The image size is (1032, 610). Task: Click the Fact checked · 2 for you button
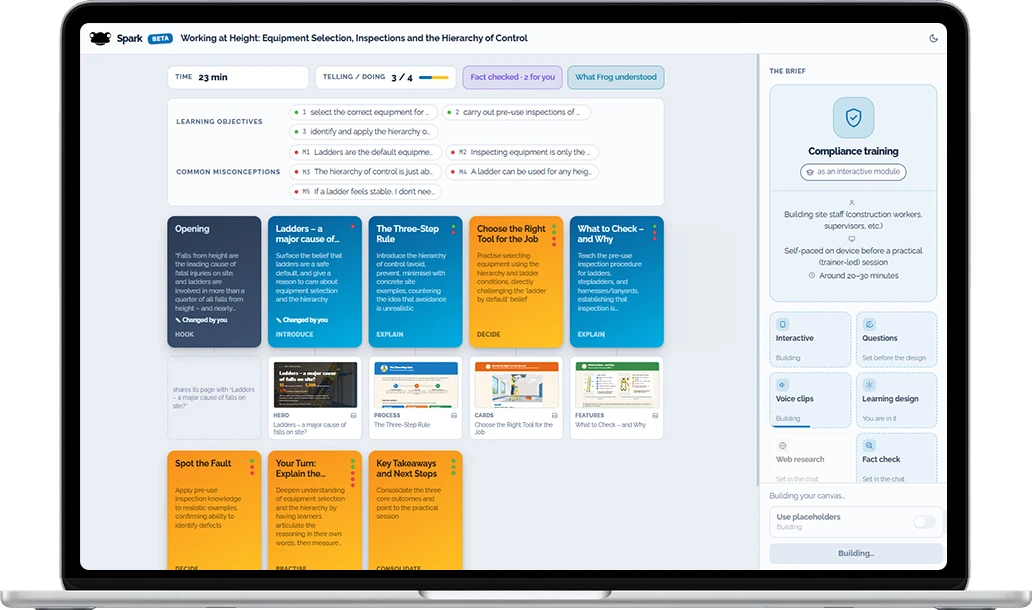point(512,77)
